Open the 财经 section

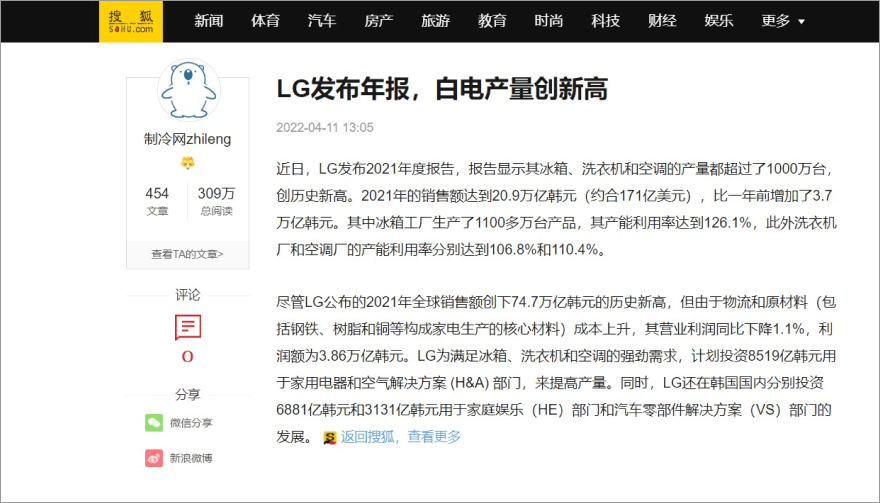pyautogui.click(x=662, y=21)
